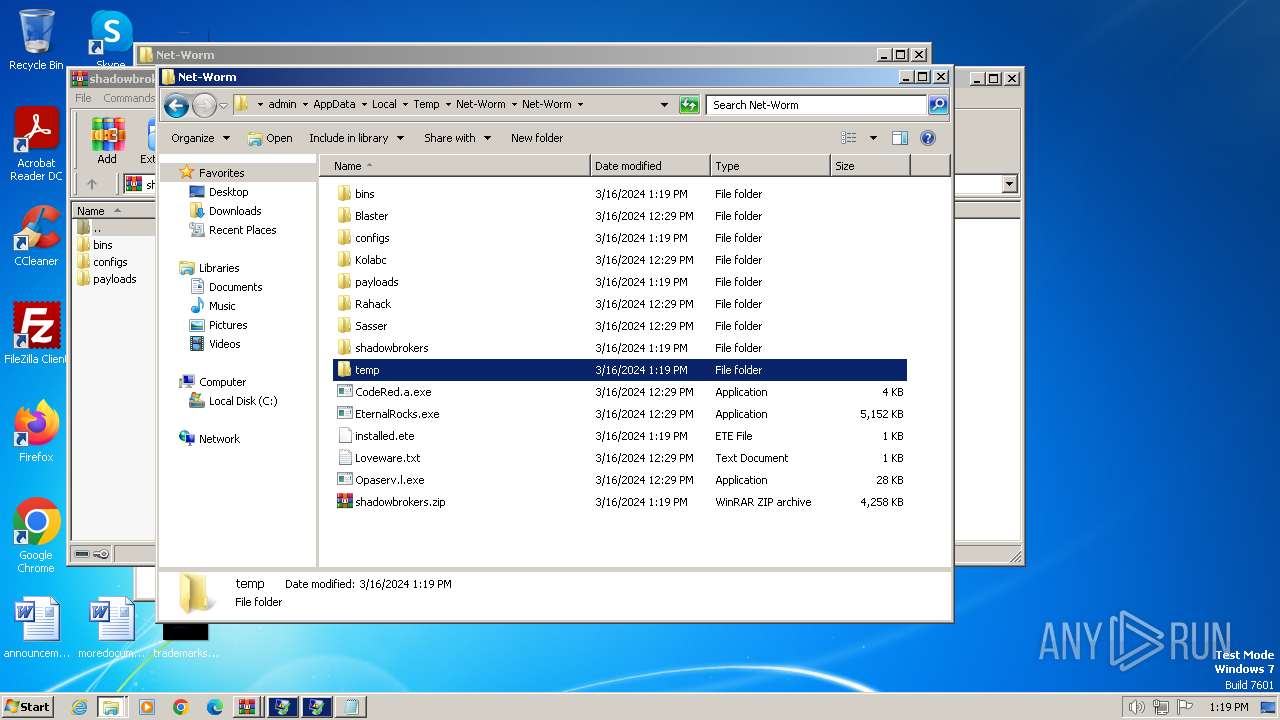Open the Music library
The width and height of the screenshot is (1280, 720).
222,306
